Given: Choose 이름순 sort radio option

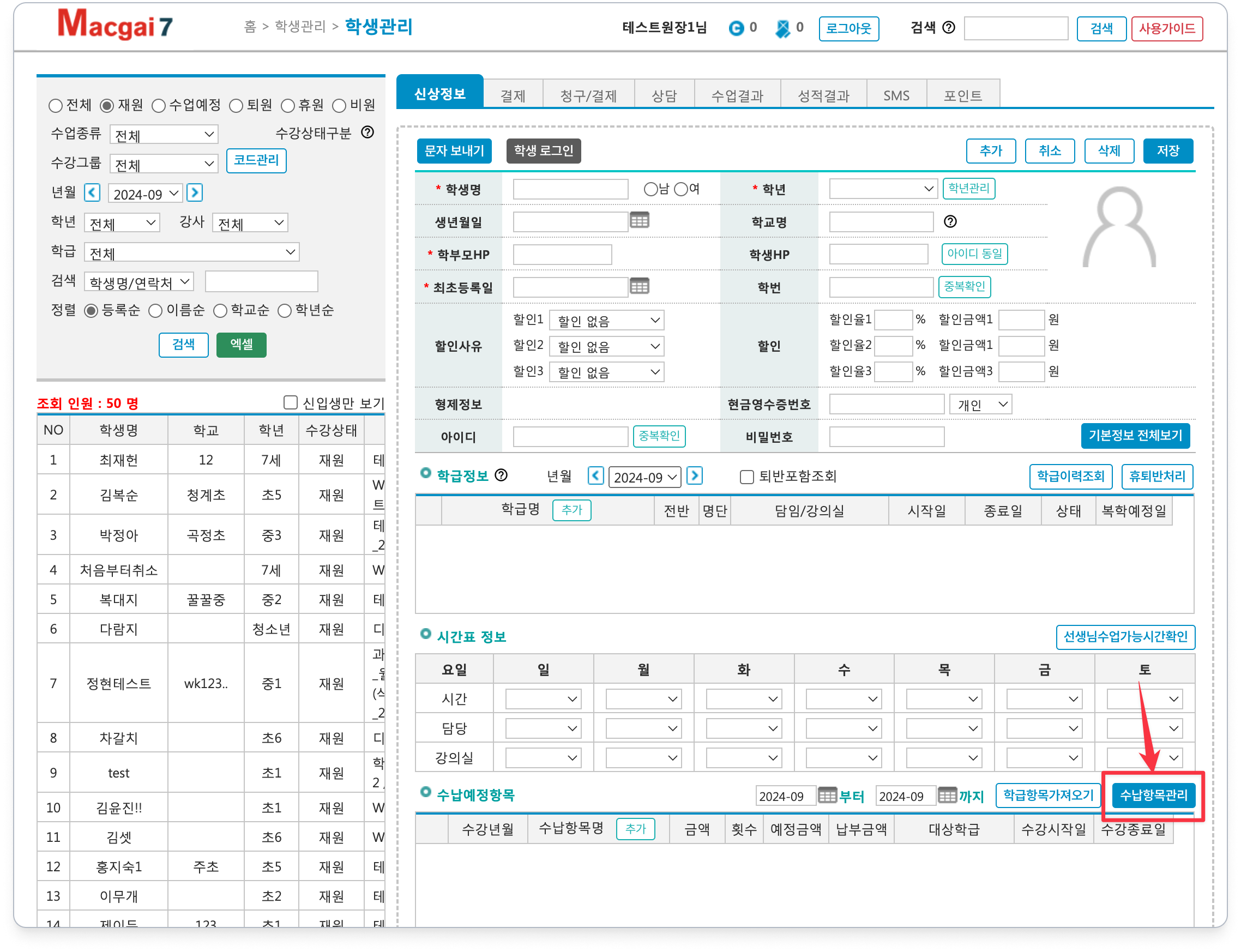Looking at the screenshot, I should click(155, 311).
